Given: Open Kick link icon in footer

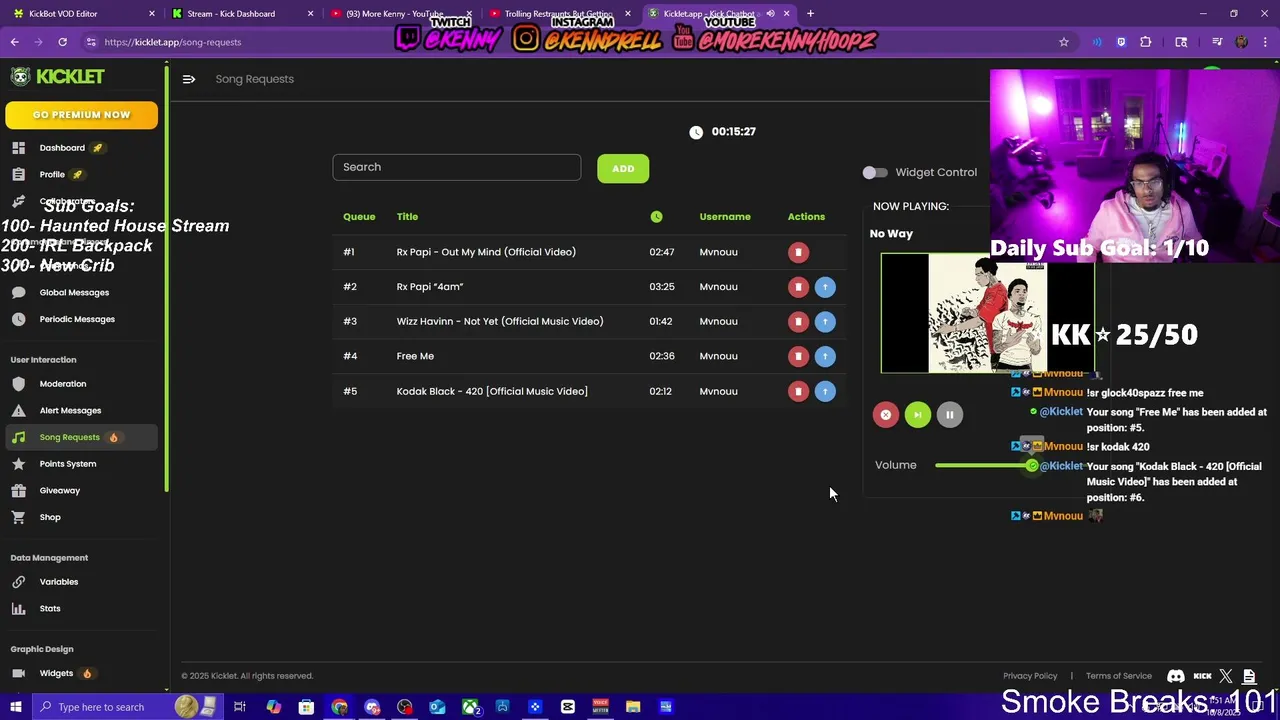Looking at the screenshot, I should (x=1202, y=676).
